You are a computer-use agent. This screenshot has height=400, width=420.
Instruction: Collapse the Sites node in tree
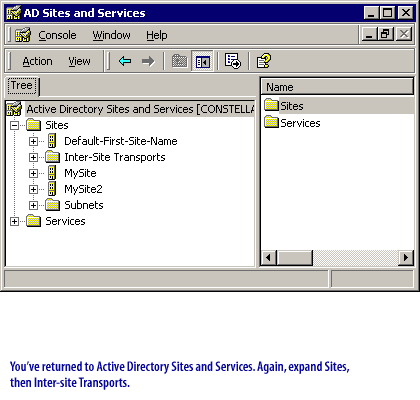[x=14, y=125]
